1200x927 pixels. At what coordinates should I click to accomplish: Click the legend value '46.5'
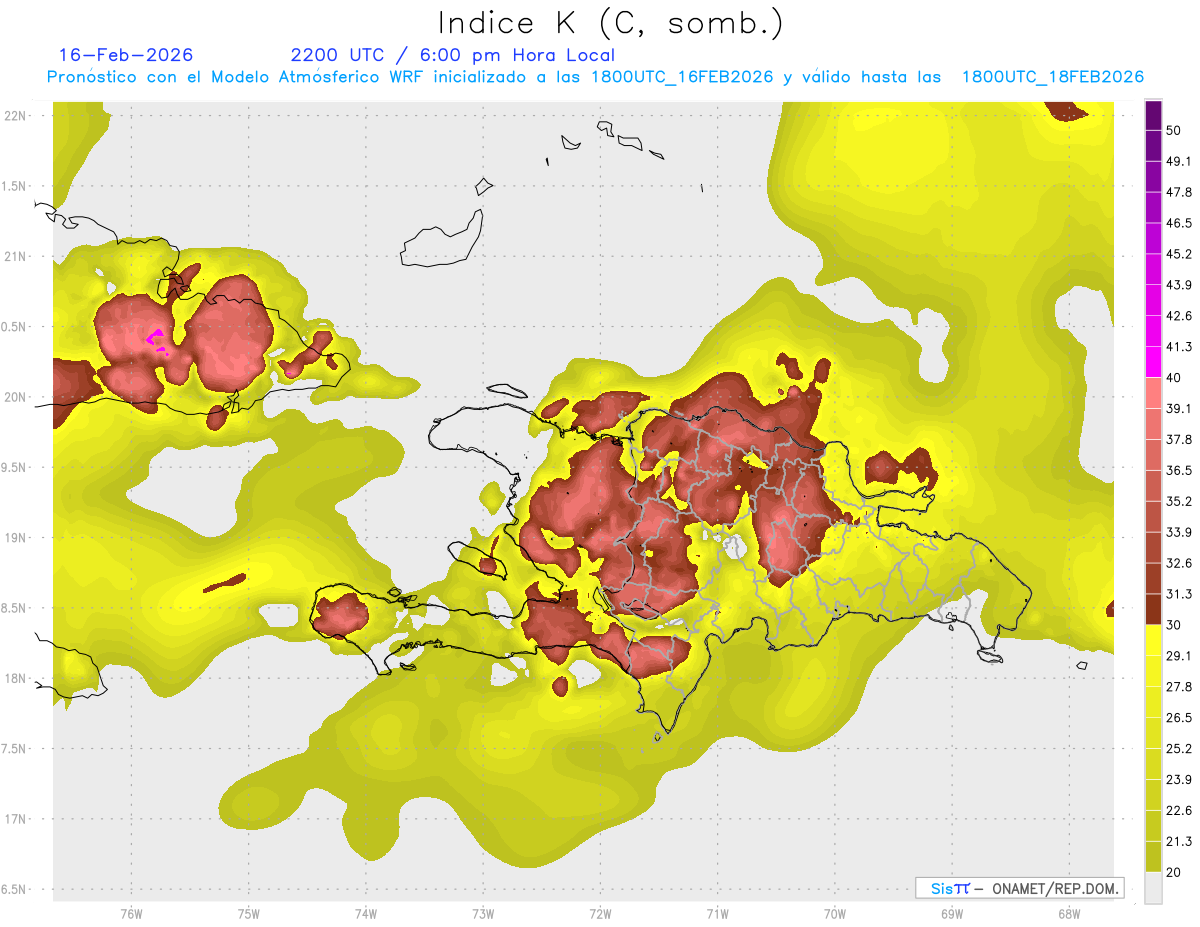pos(1178,223)
